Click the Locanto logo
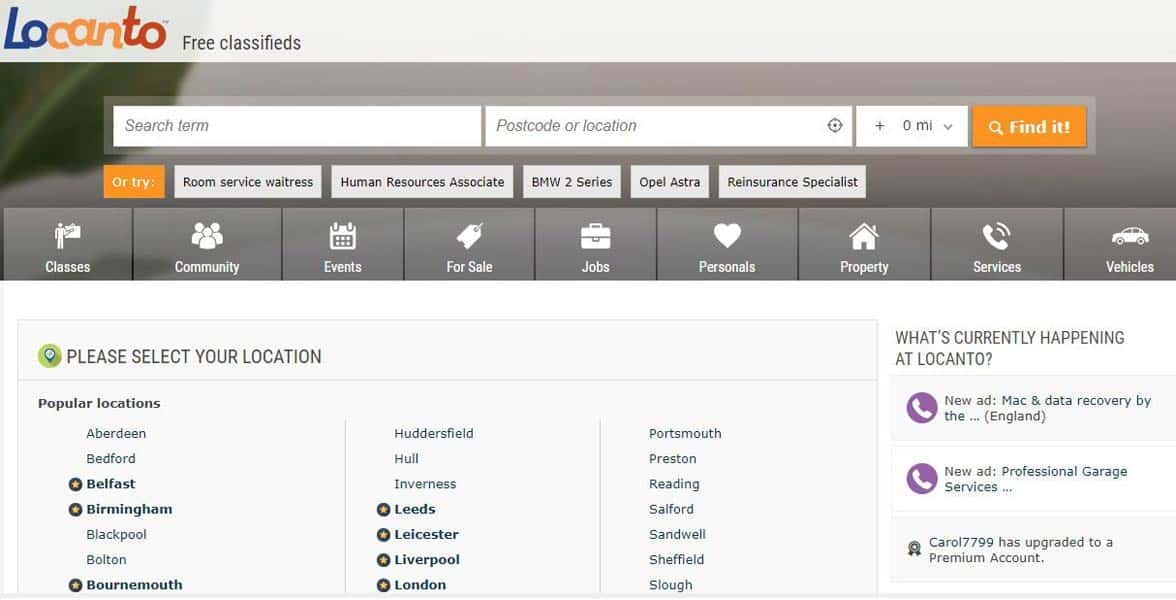This screenshot has height=600, width=1176. pyautogui.click(x=86, y=30)
